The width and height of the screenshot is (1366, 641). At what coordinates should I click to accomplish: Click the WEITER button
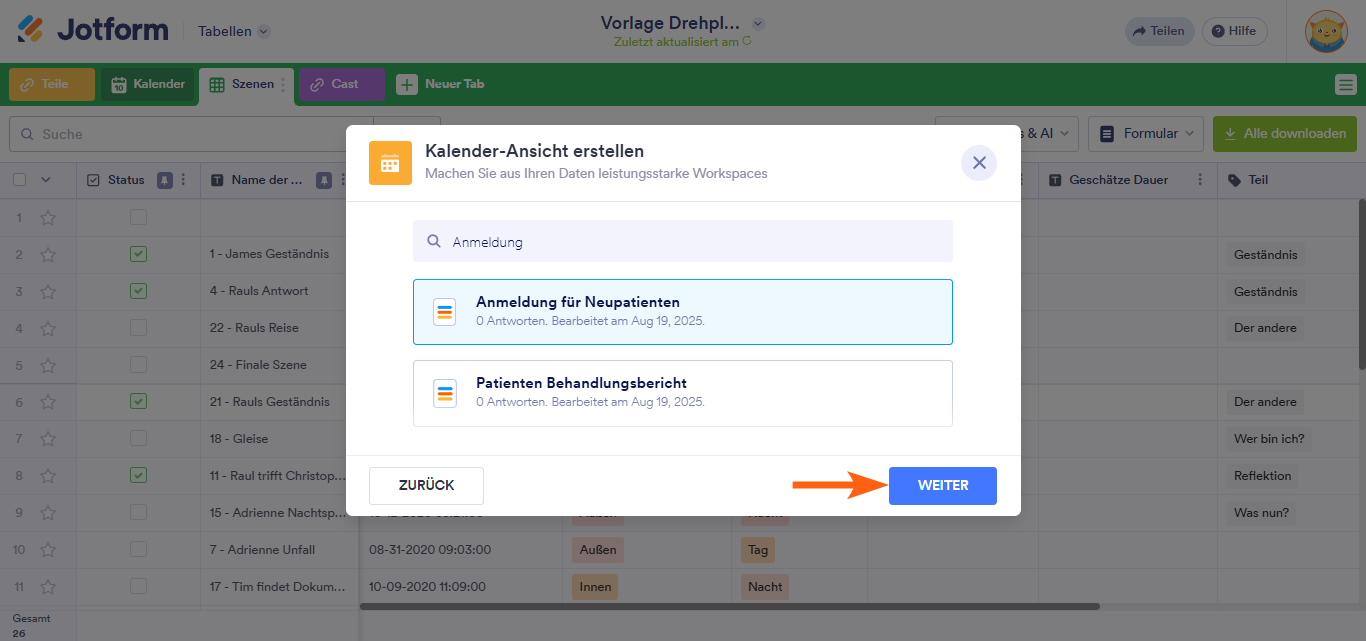click(942, 486)
